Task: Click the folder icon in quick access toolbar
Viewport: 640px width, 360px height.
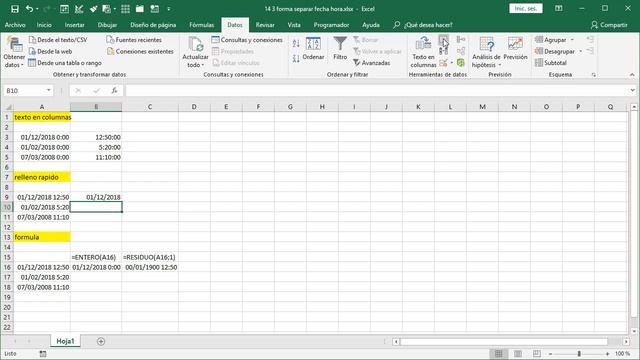Action: 140,9
